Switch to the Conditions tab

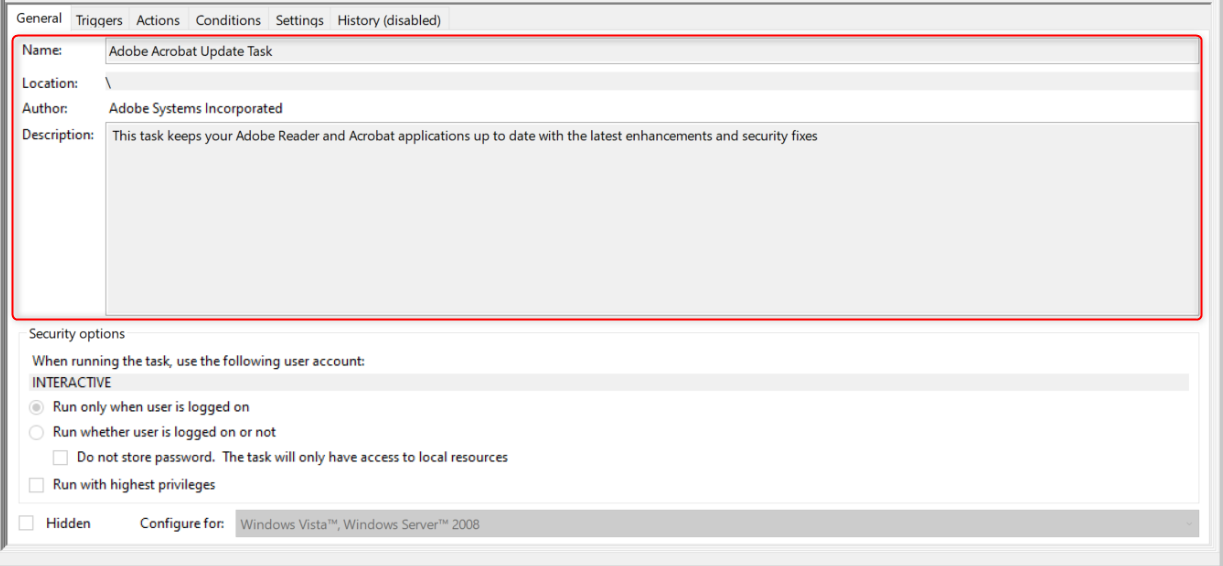pyautogui.click(x=228, y=20)
